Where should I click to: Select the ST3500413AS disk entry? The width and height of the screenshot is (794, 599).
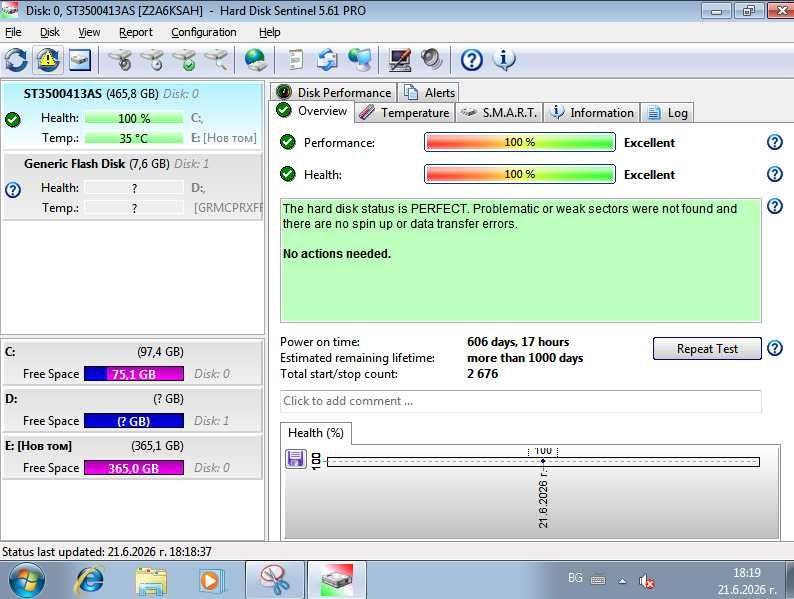(133, 115)
